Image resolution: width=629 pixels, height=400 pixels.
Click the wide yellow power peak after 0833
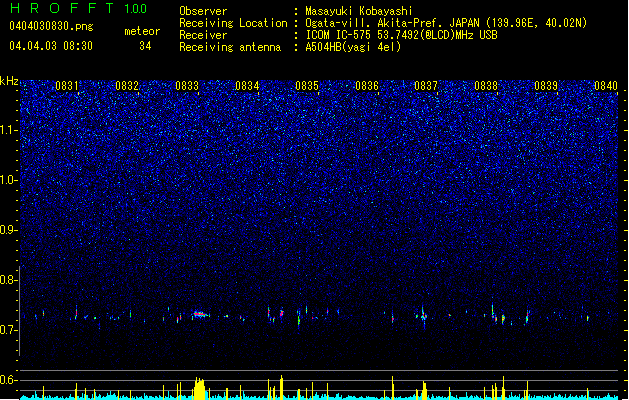[x=199, y=388]
